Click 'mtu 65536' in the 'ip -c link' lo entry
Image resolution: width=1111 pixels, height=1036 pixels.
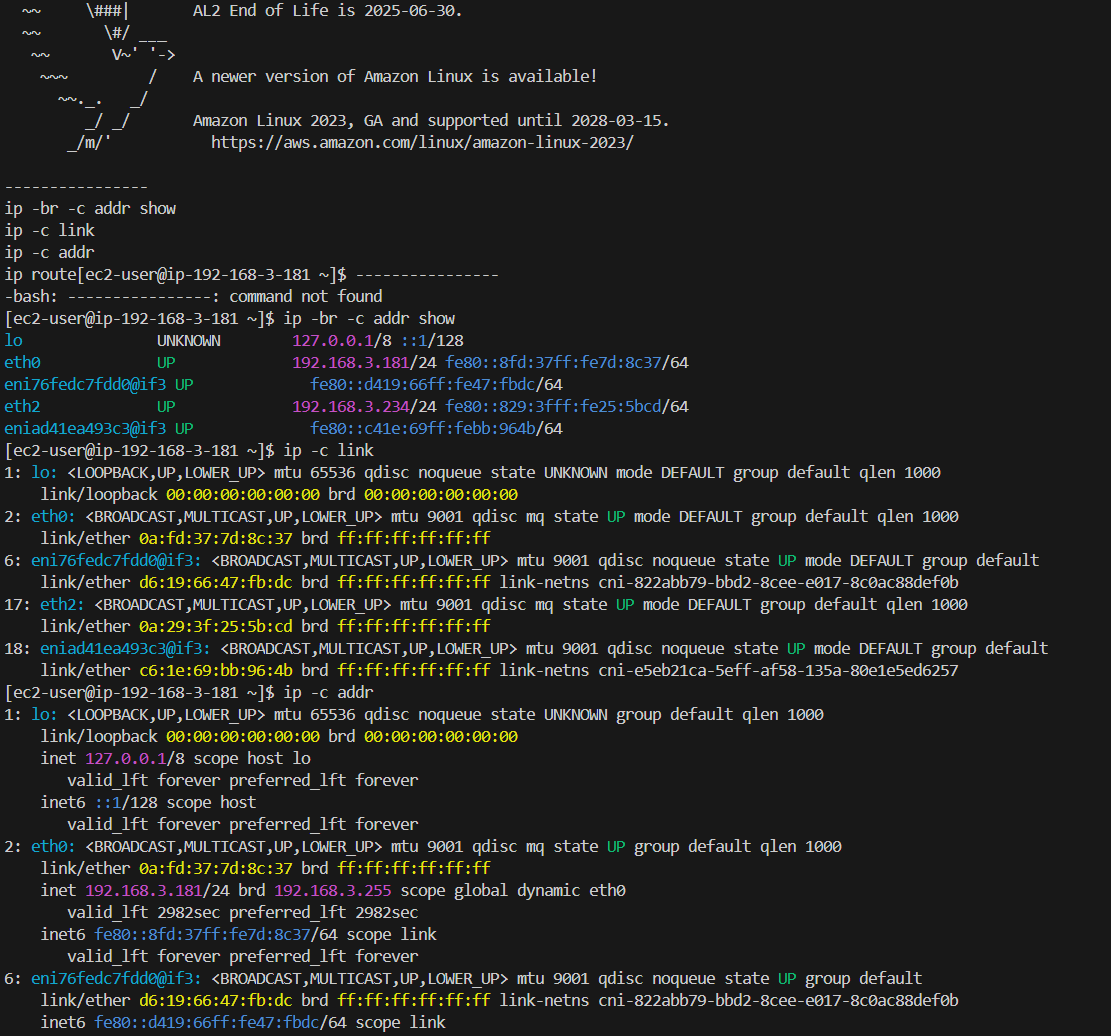point(315,472)
